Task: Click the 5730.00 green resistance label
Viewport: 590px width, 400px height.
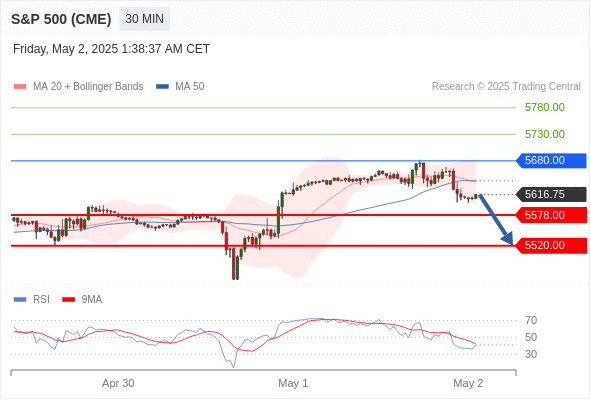Action: (x=544, y=134)
